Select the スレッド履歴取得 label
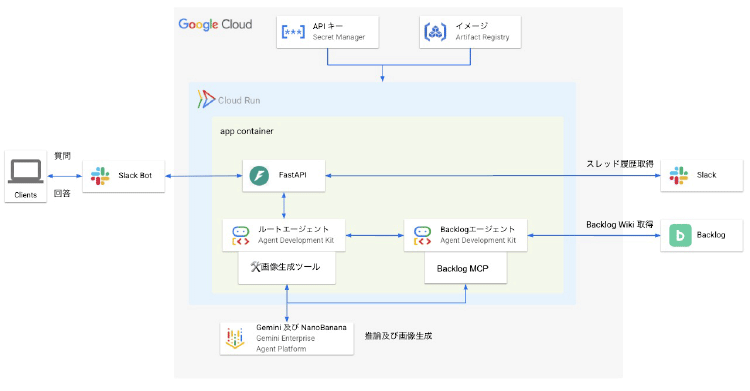Viewport: 750px width, 391px height. (620, 164)
